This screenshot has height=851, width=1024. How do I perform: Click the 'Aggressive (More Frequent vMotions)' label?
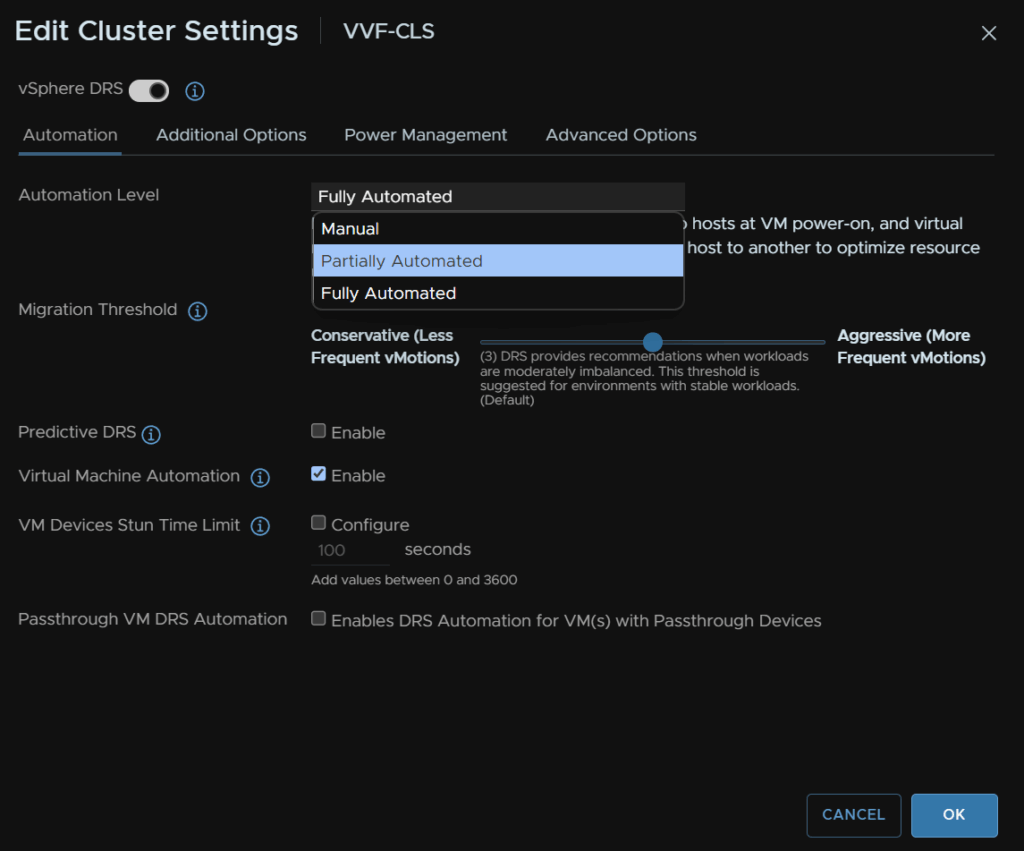point(911,346)
